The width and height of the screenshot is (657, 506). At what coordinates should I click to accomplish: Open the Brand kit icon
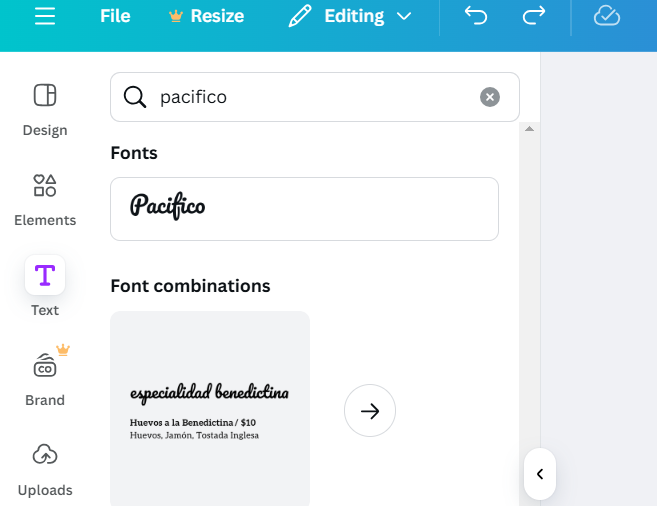coord(45,366)
